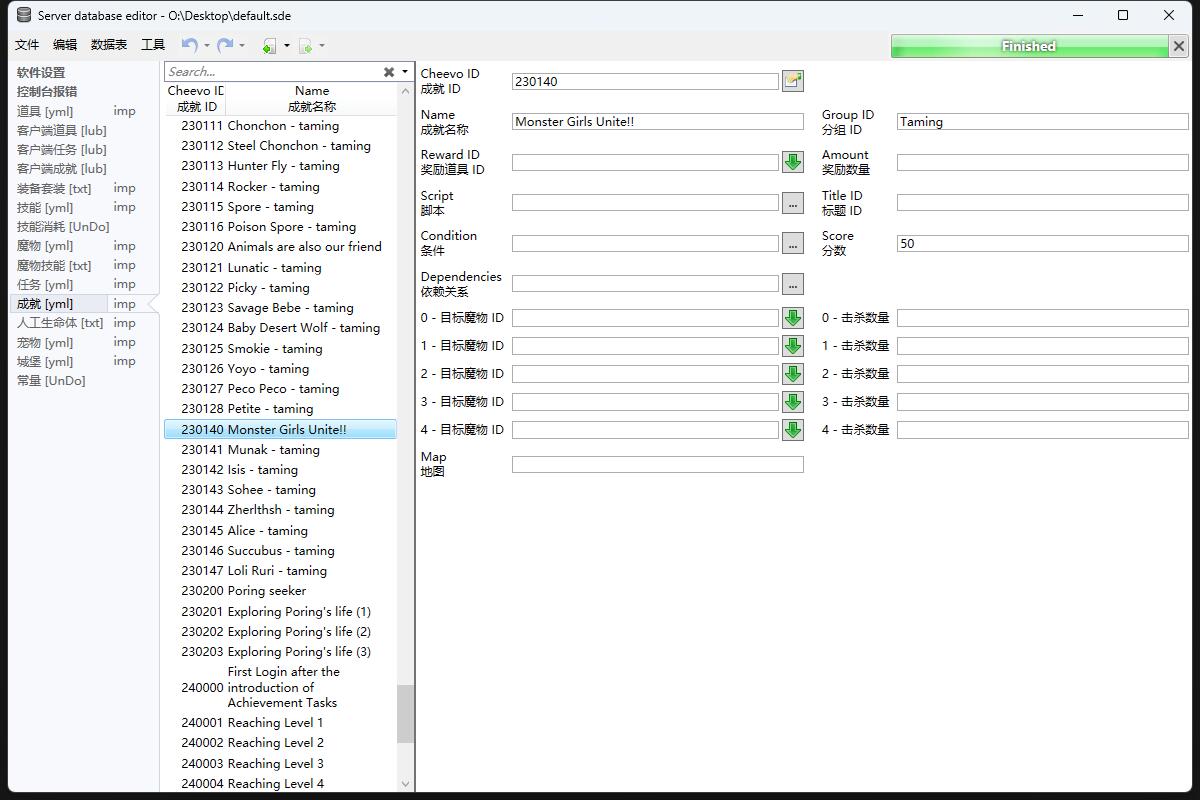Open the 魔物 [yml] database tab

[x=45, y=246]
